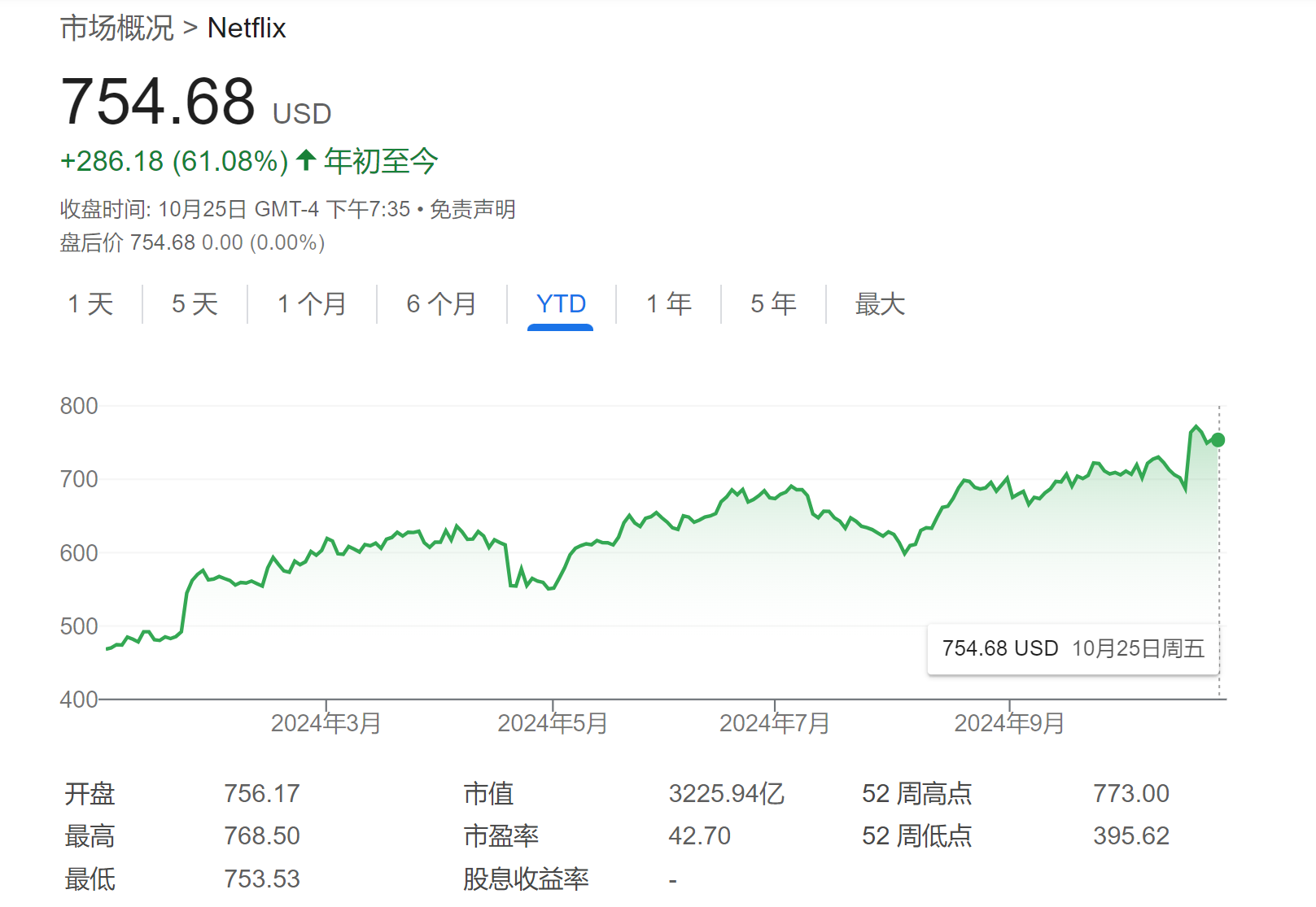
Task: Click the highlighted YTD tab
Action: (x=561, y=304)
